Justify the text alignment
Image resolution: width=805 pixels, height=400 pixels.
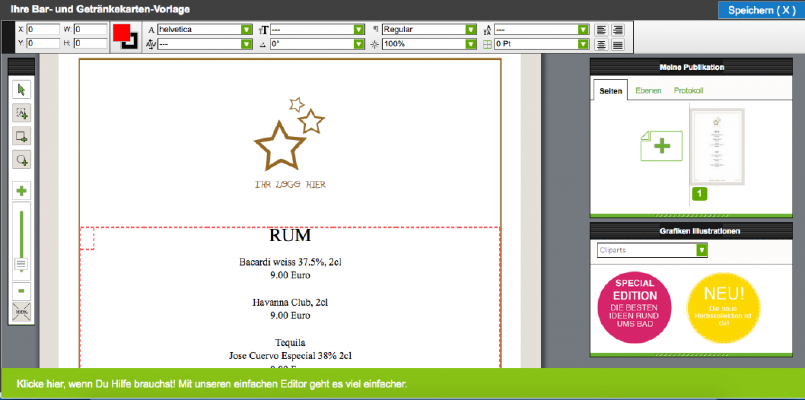pos(618,45)
